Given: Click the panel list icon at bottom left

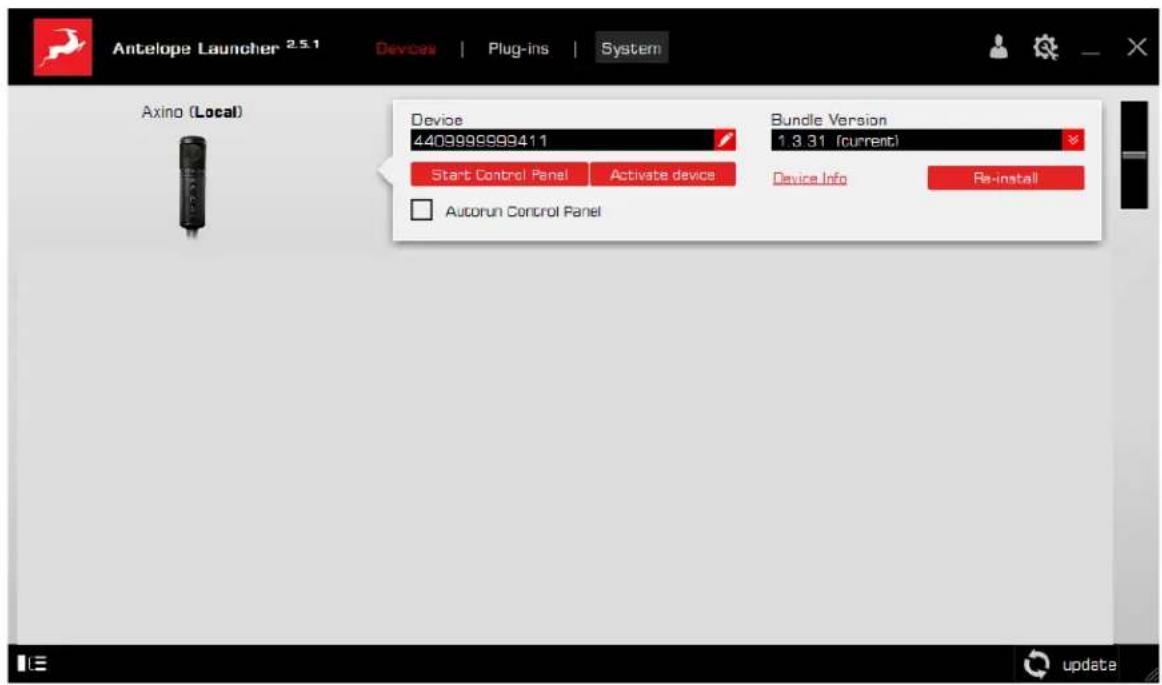Looking at the screenshot, I should point(33,663).
